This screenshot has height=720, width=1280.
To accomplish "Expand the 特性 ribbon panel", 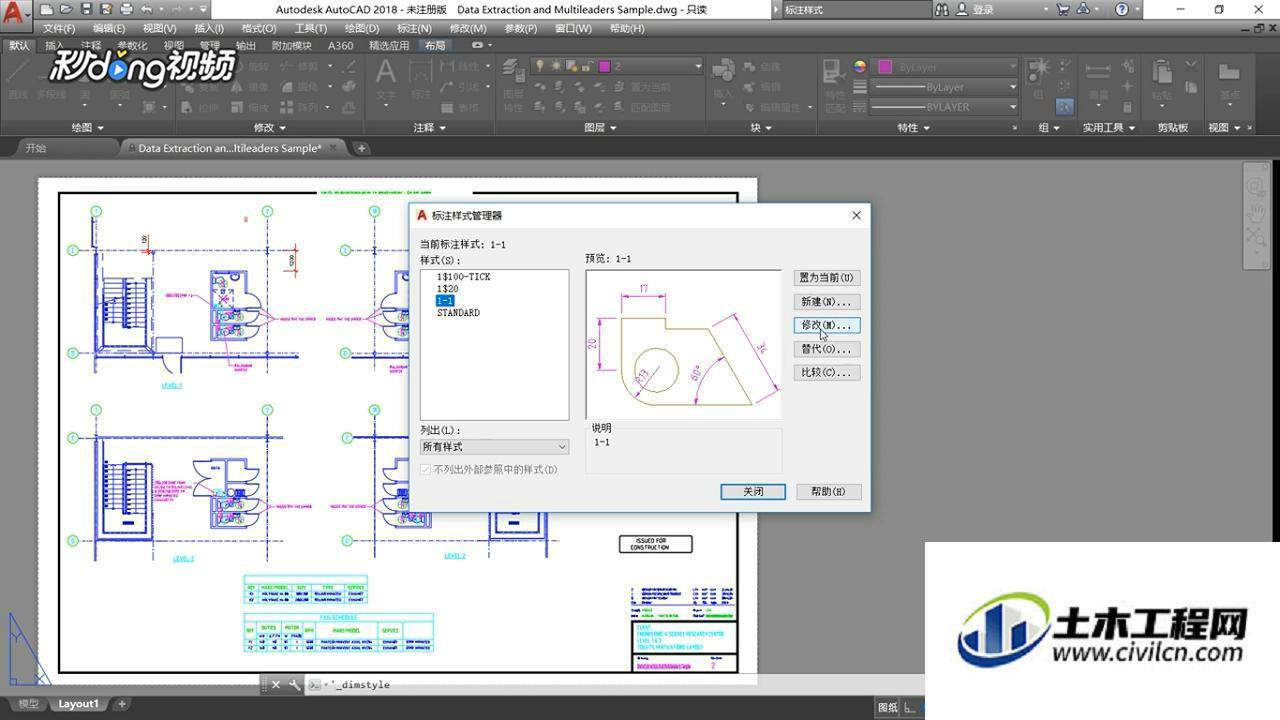I will tap(913, 128).
